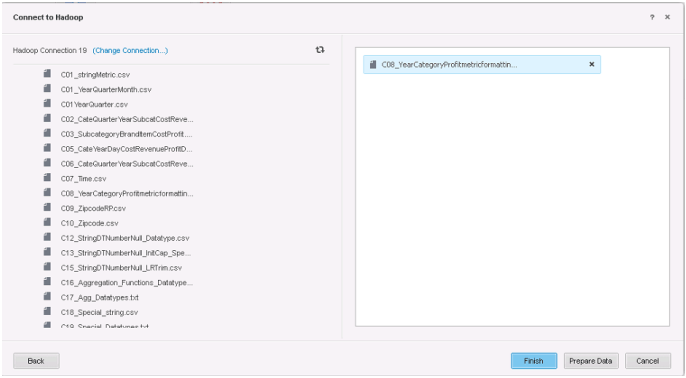686x378 pixels.
Task: Select C01_YearQuarterMonth.csv file name
Action: tap(106, 90)
